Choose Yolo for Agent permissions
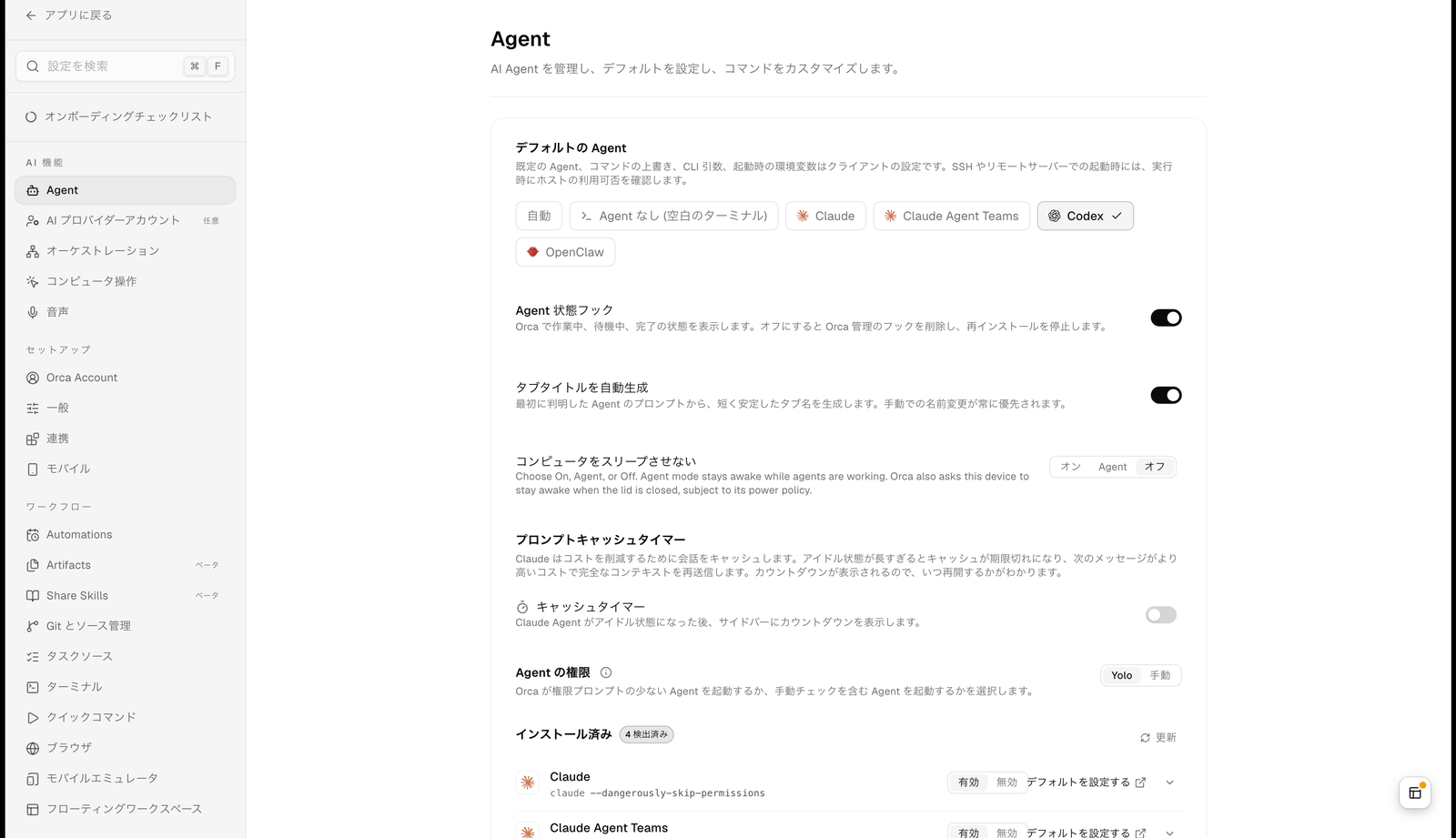 point(1121,675)
